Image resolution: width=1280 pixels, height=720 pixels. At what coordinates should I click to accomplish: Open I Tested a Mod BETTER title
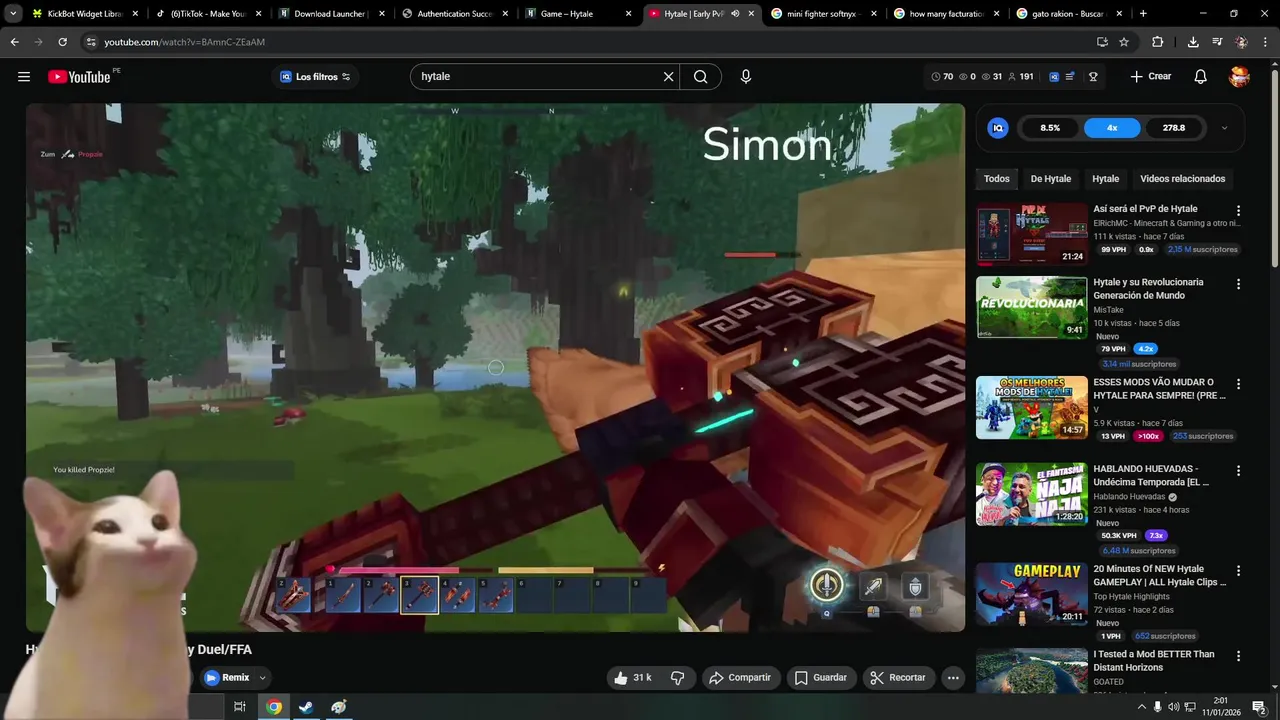point(1154,660)
